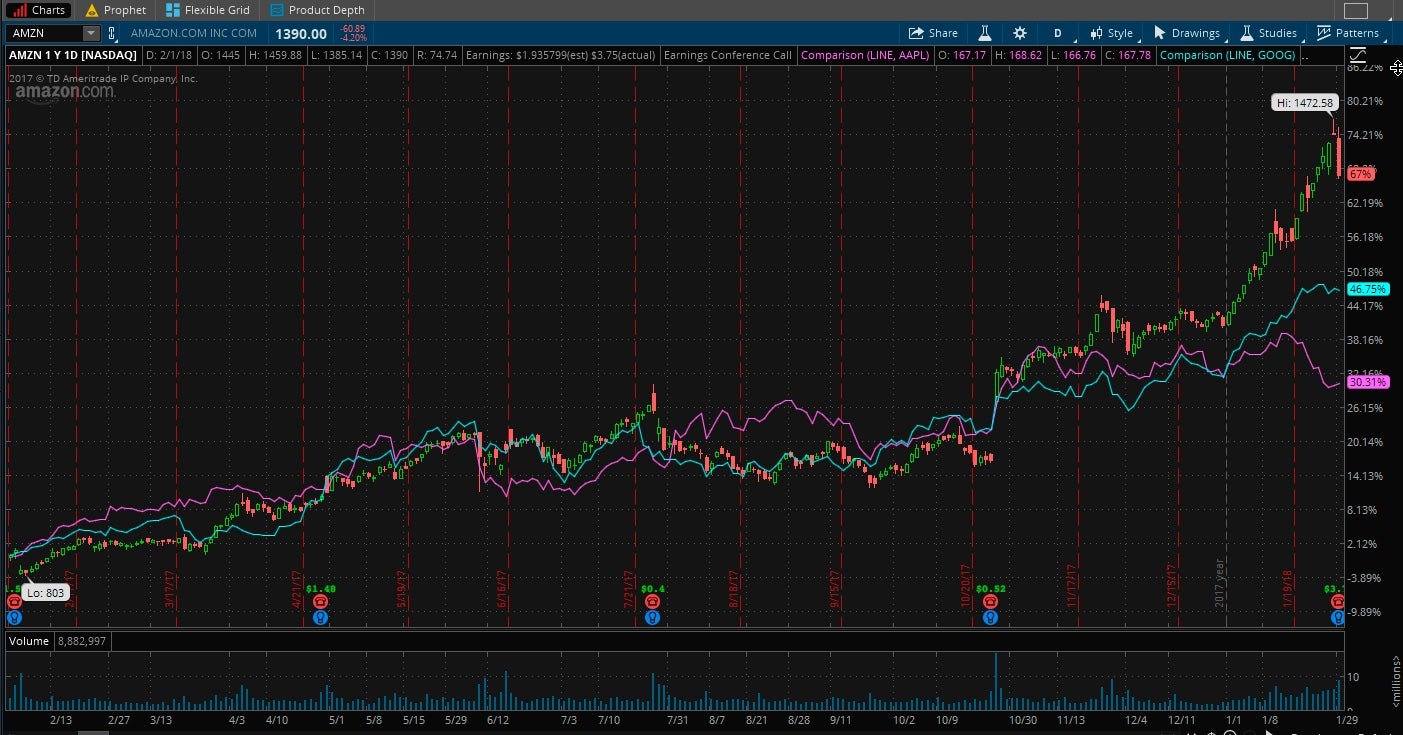Click the 10/30 date on time axis
The image size is (1403, 735).
[x=1023, y=720]
